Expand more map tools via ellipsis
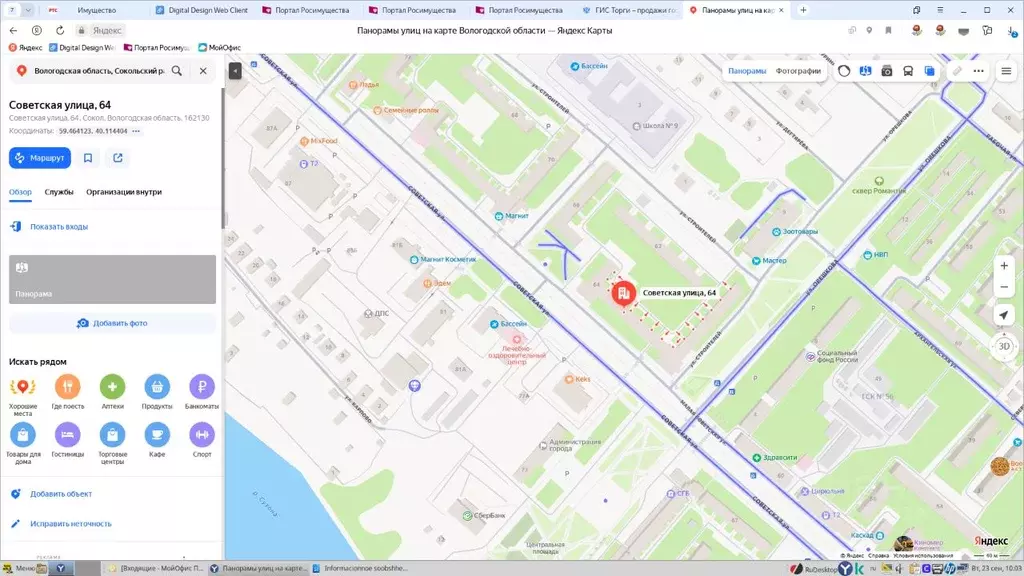This screenshot has width=1024, height=576. [x=978, y=71]
